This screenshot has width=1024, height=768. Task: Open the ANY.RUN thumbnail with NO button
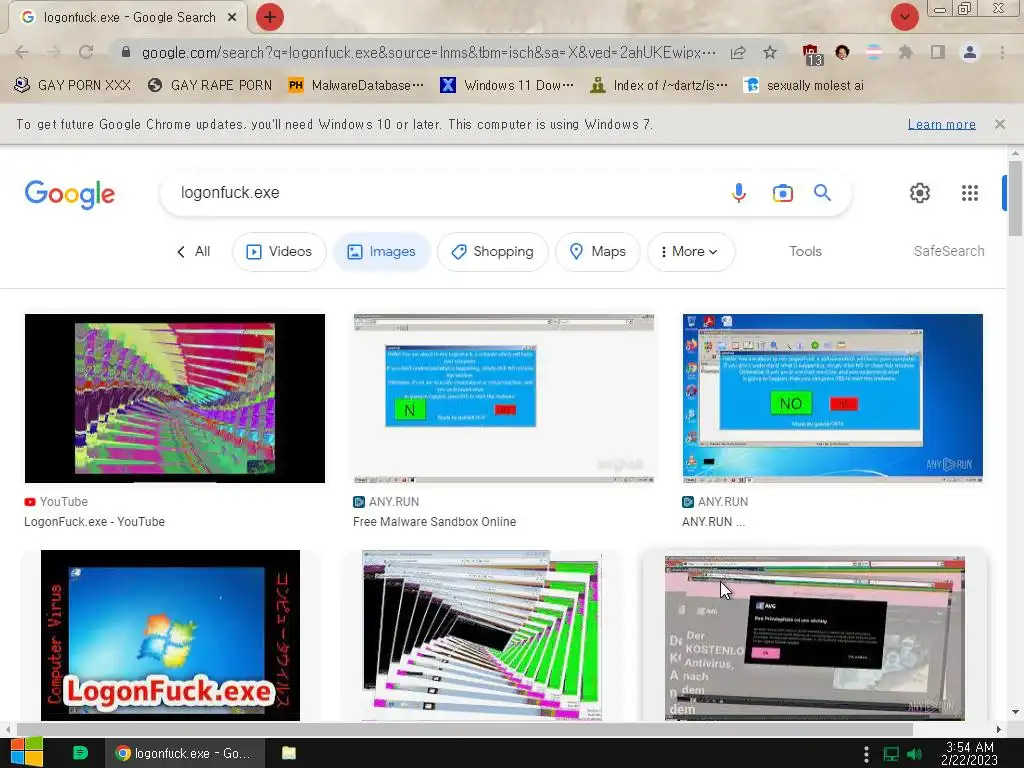click(833, 398)
